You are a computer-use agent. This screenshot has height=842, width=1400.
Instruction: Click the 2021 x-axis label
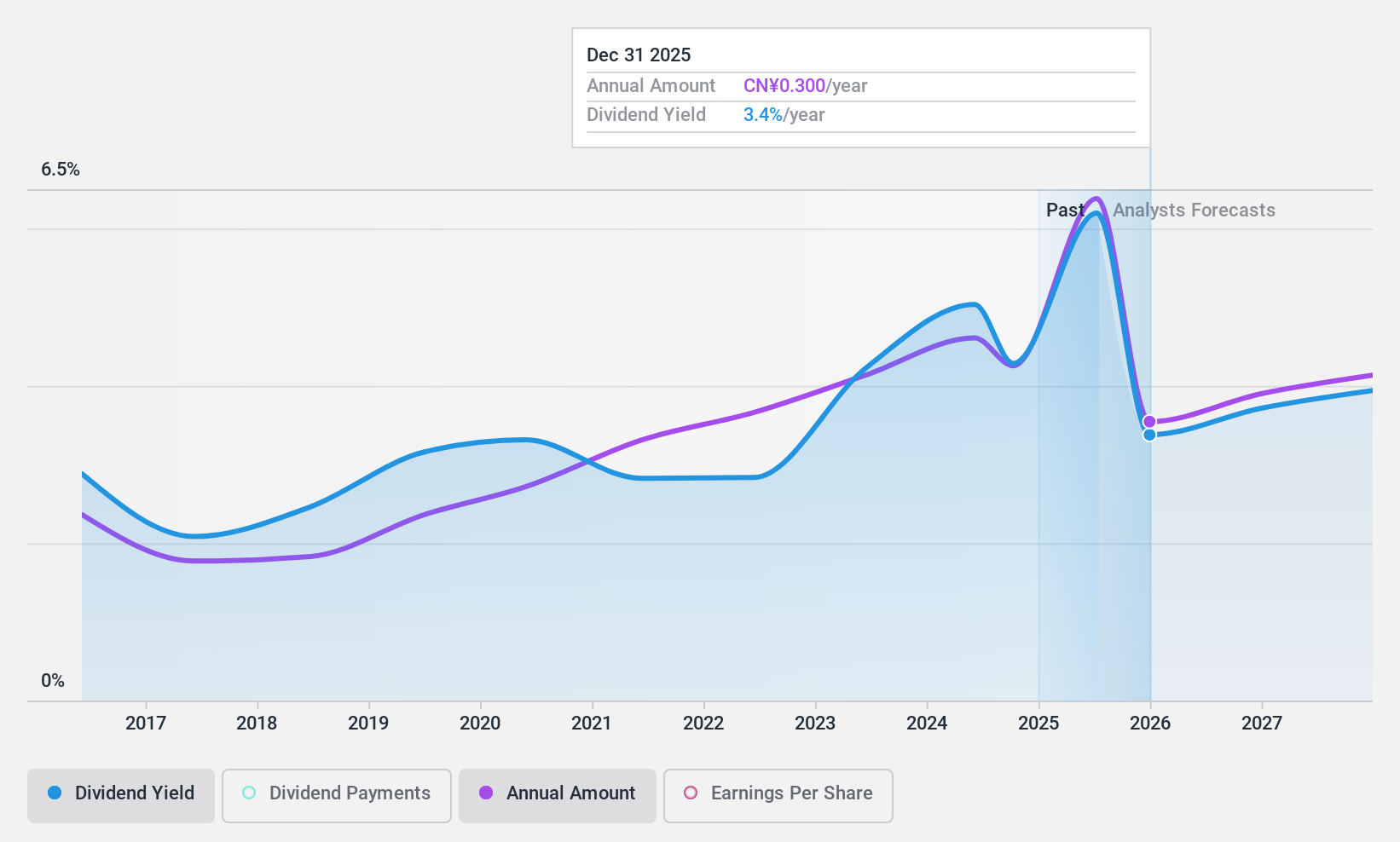[x=592, y=724]
